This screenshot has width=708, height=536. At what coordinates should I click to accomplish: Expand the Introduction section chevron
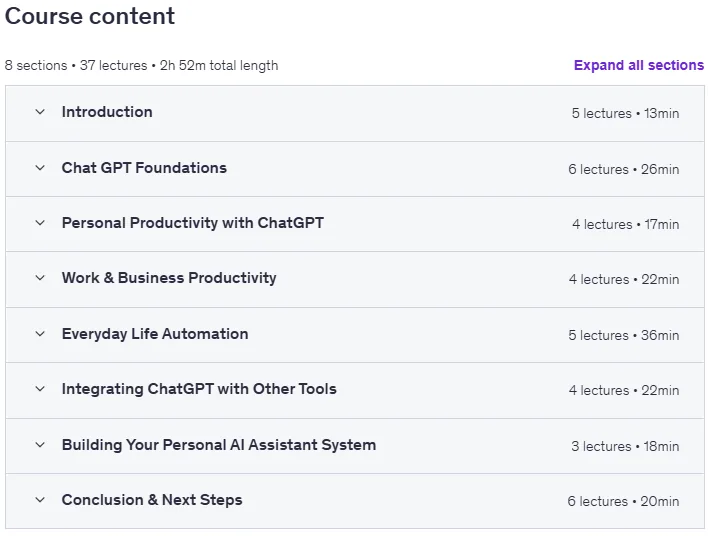pos(40,112)
